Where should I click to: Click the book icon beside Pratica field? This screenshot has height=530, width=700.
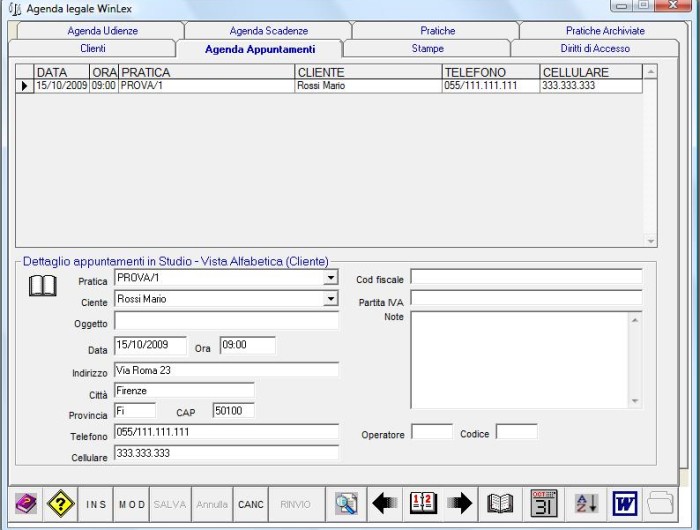[43, 286]
